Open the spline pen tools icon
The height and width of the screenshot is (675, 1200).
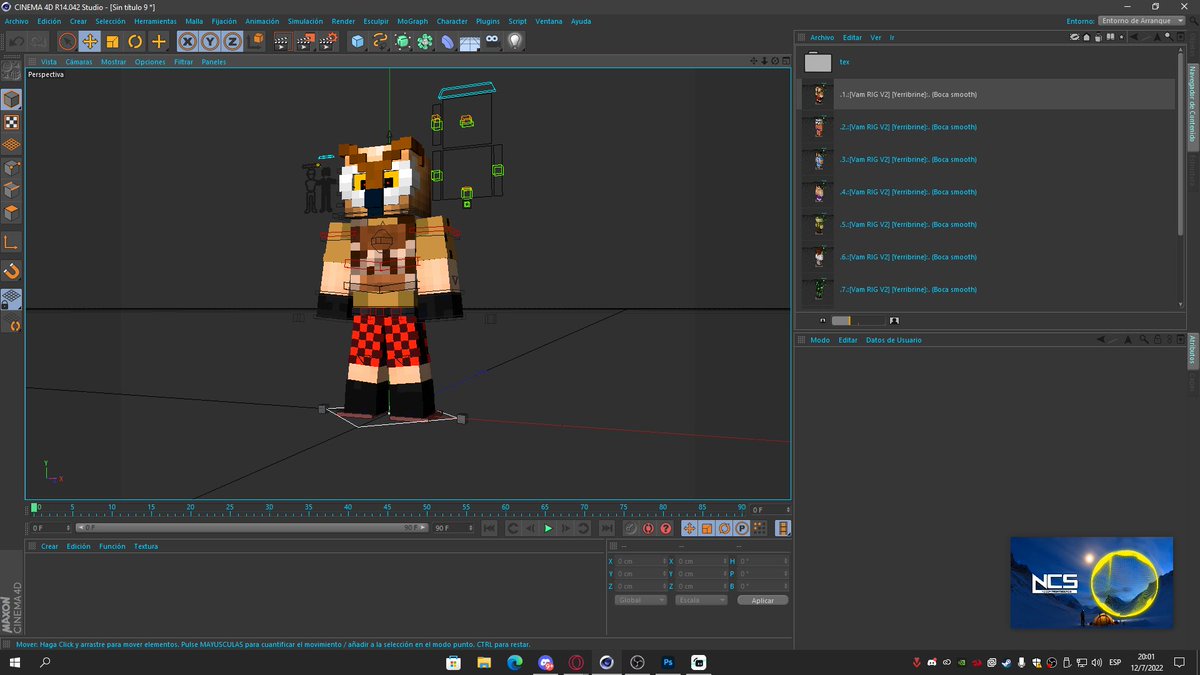click(380, 41)
